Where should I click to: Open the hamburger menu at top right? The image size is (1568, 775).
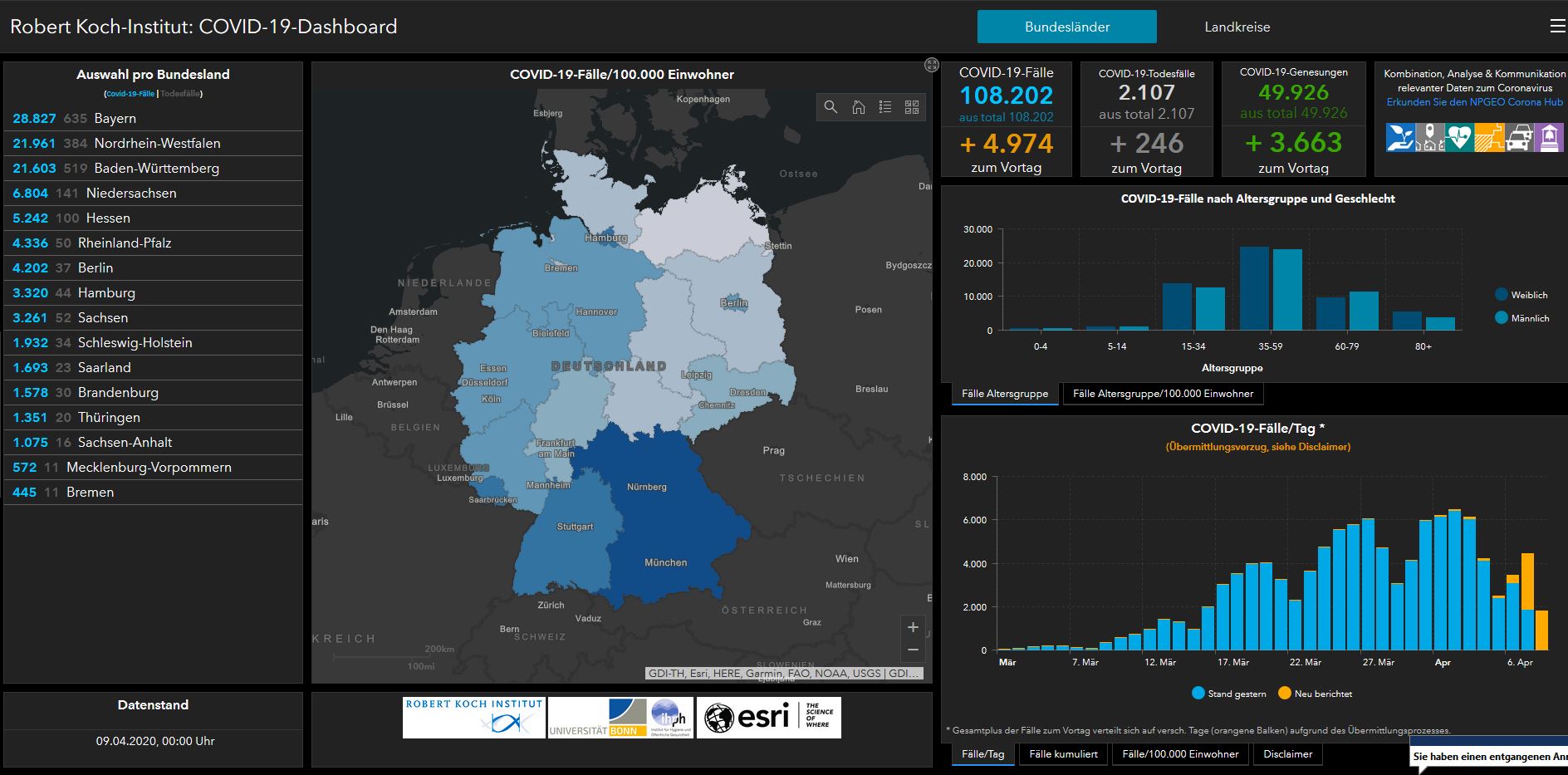pos(1557,25)
